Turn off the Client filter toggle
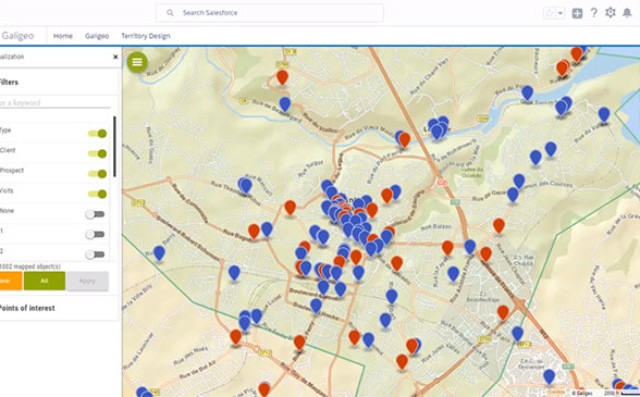This screenshot has width=640, height=397. pyautogui.click(x=98, y=154)
